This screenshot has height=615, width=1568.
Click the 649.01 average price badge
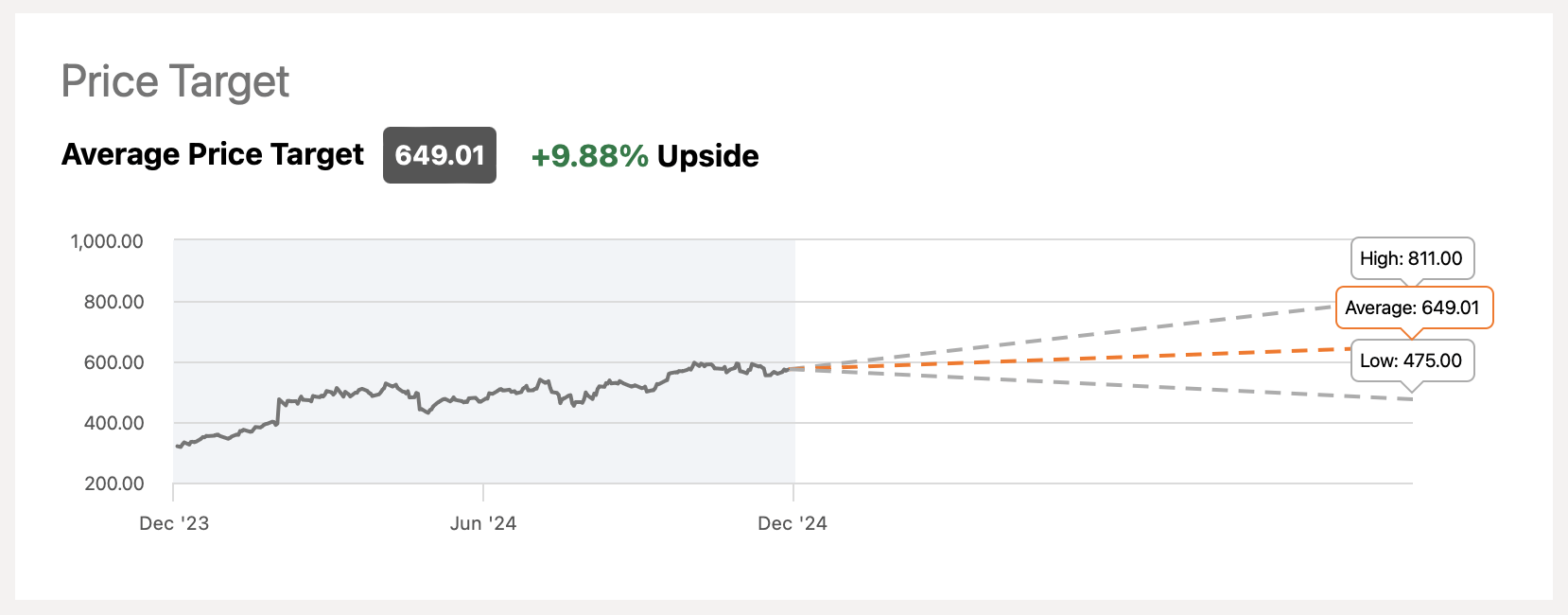click(x=439, y=155)
